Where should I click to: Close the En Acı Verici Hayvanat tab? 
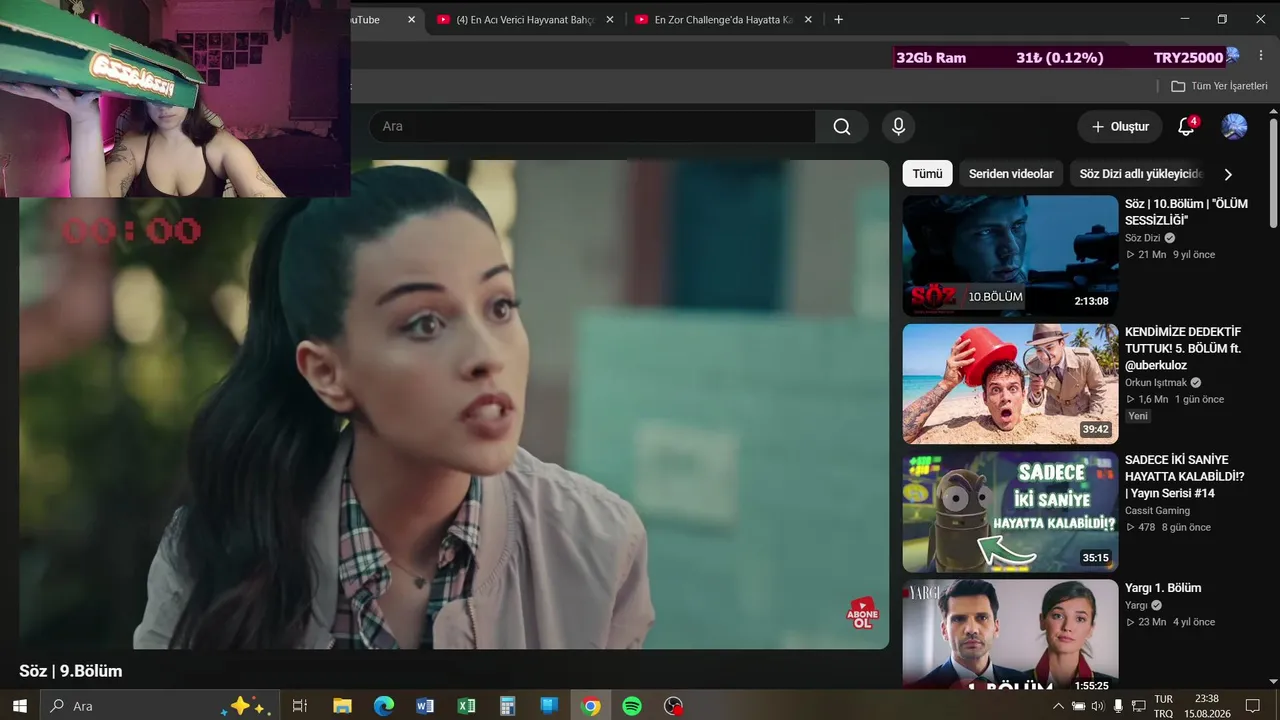(x=610, y=20)
